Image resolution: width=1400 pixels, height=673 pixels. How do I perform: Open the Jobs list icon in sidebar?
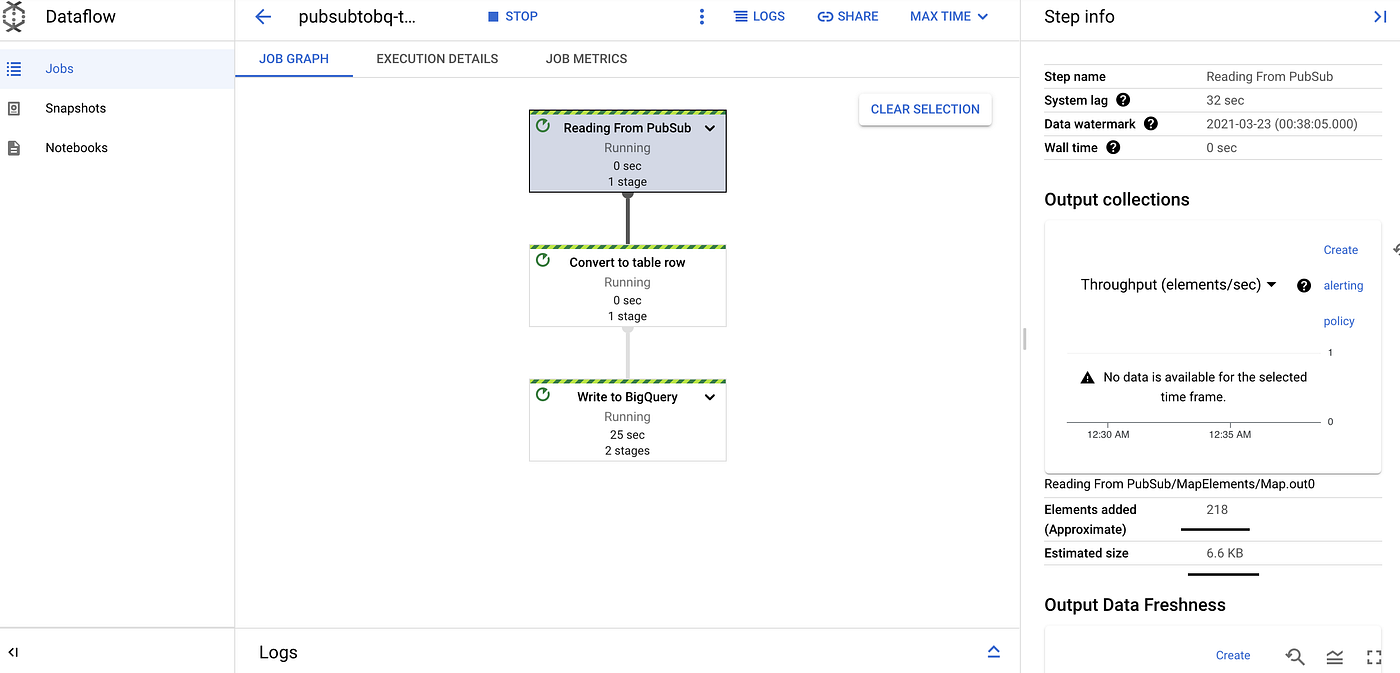point(14,69)
